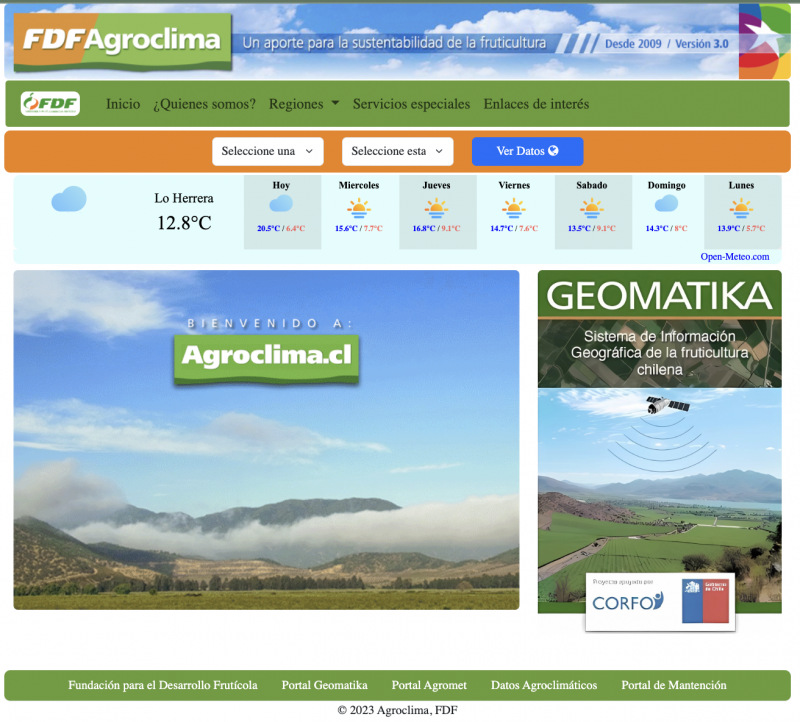Open the 'Seleccione una' dropdown
This screenshot has width=800, height=722.
click(x=268, y=151)
